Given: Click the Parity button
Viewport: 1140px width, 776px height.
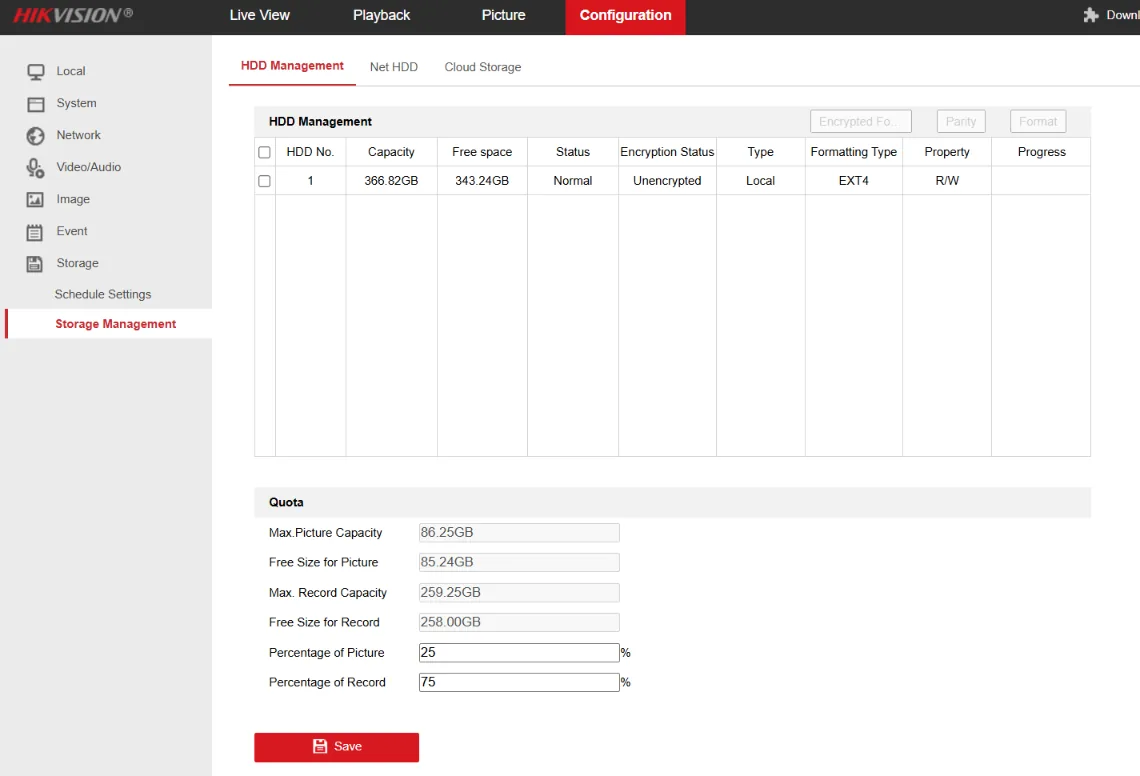Looking at the screenshot, I should coord(961,121).
